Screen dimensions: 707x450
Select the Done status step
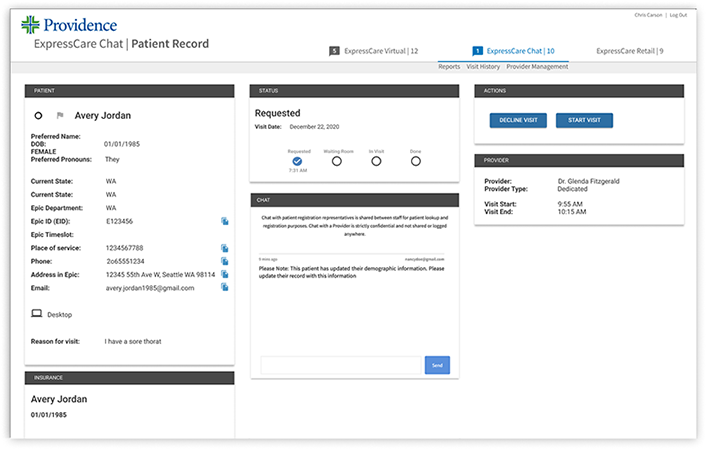[416, 161]
